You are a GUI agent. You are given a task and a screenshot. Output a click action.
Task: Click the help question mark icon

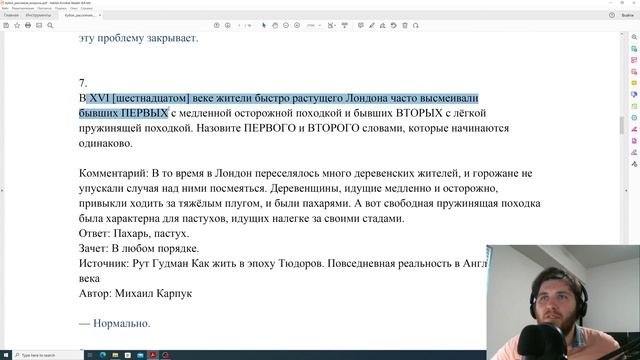point(612,15)
